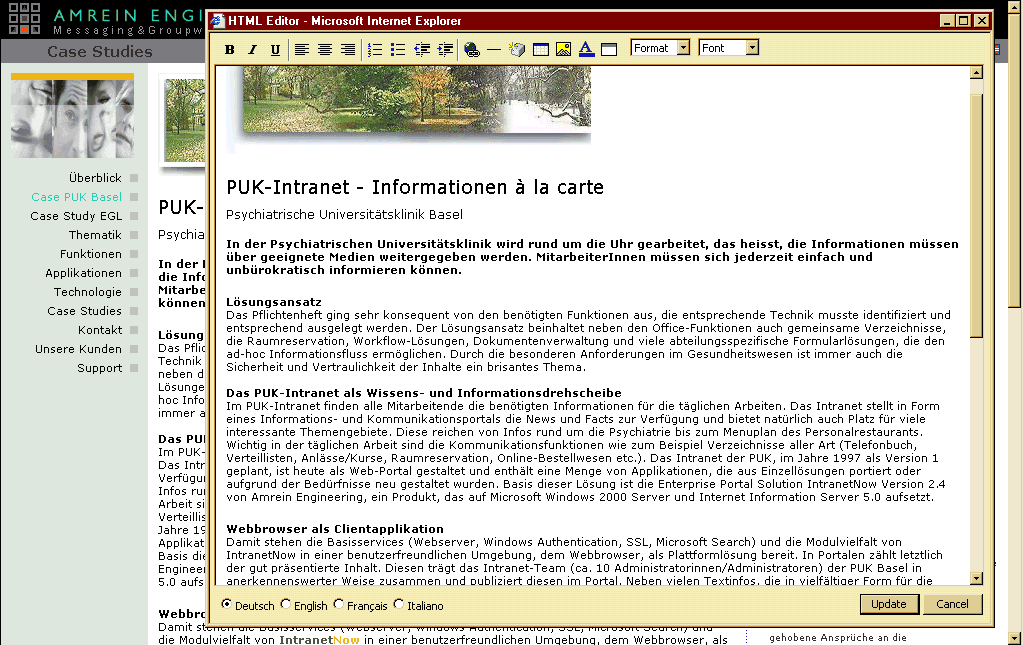1023x645 pixels.
Task: Click the Internet Explorer icon in title bar
Action: pos(218,21)
